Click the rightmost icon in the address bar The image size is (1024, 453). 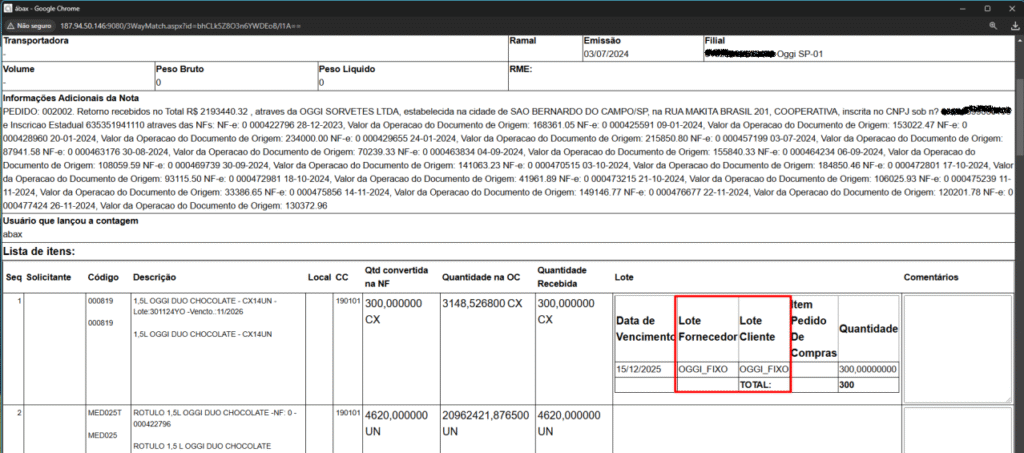(x=1010, y=23)
